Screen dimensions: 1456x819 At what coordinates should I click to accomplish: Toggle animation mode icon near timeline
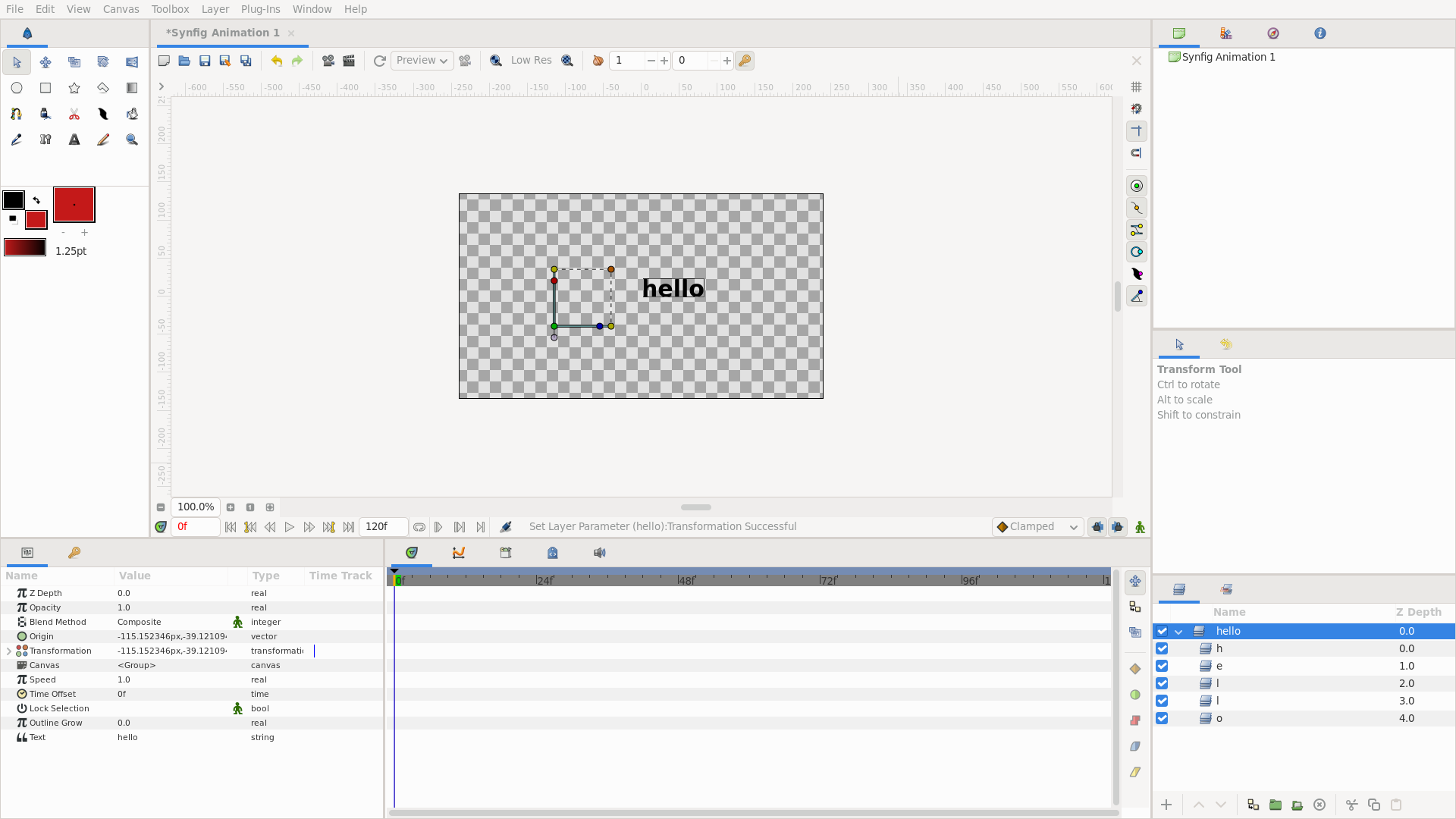[1140, 527]
